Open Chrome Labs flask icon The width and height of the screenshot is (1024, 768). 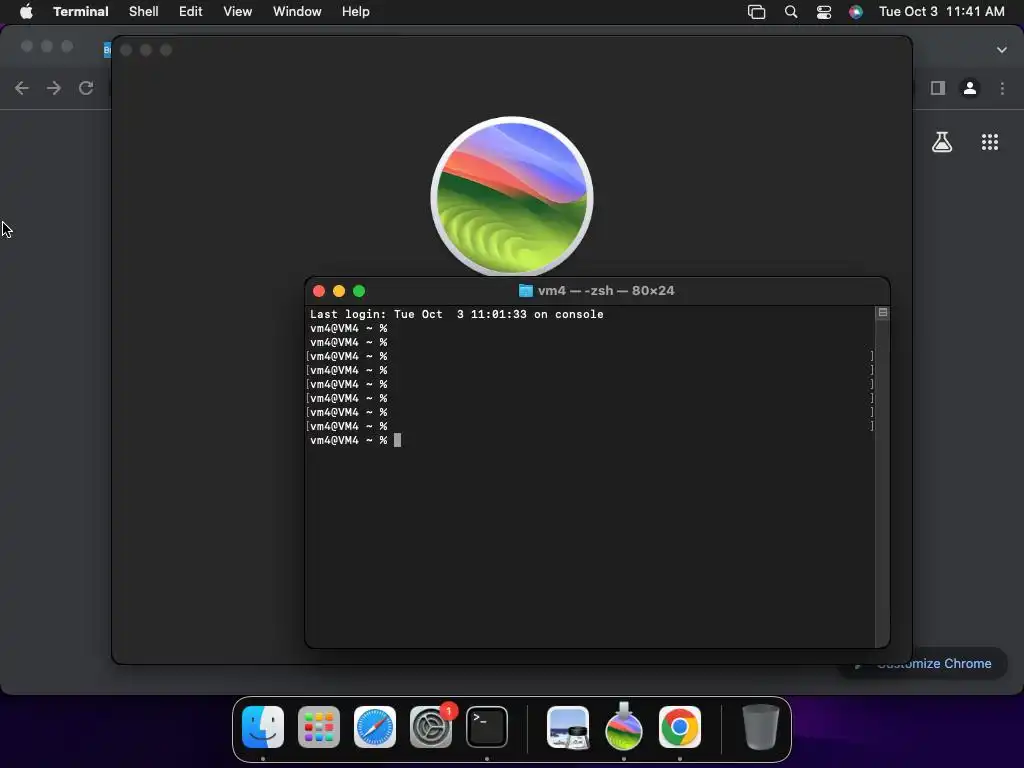[942, 142]
